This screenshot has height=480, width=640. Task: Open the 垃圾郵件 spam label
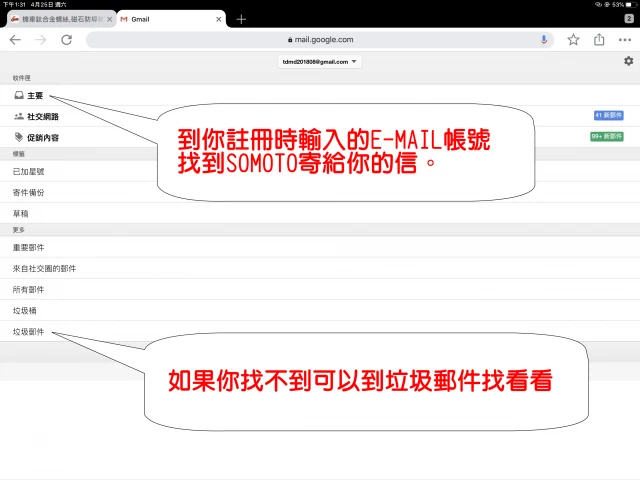(320, 332)
